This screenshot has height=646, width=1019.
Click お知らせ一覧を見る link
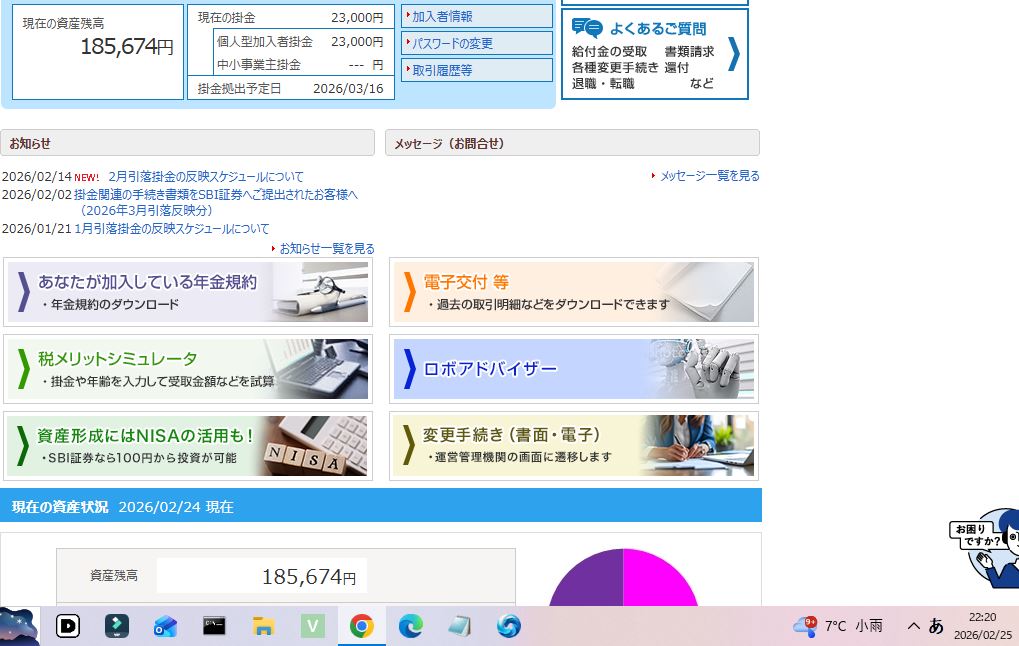[x=326, y=249]
